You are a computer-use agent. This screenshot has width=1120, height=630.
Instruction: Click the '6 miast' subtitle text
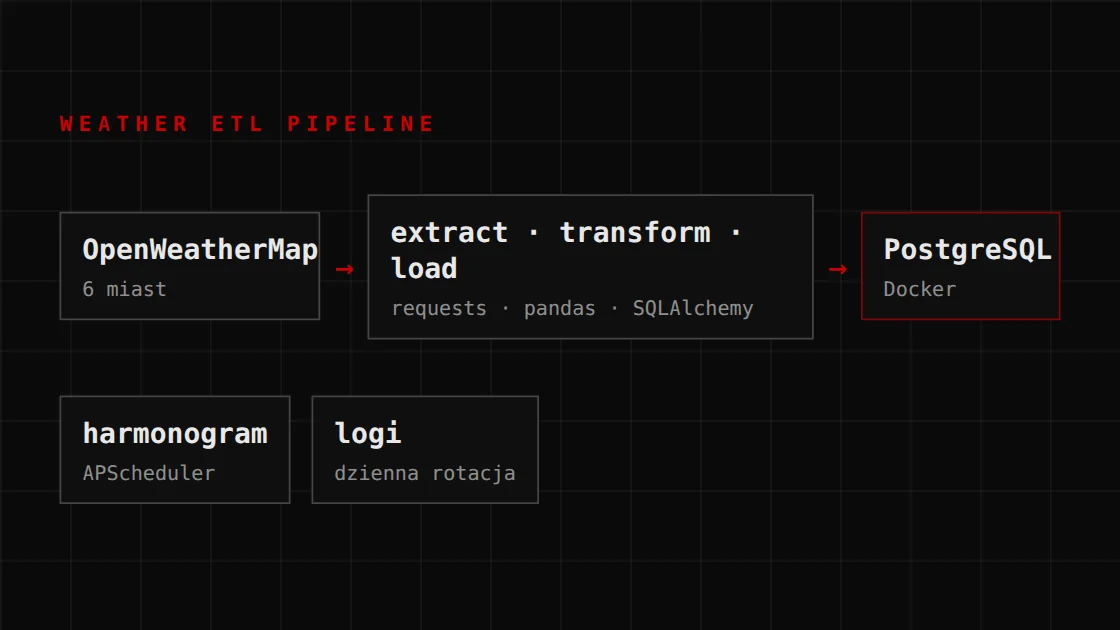124,289
